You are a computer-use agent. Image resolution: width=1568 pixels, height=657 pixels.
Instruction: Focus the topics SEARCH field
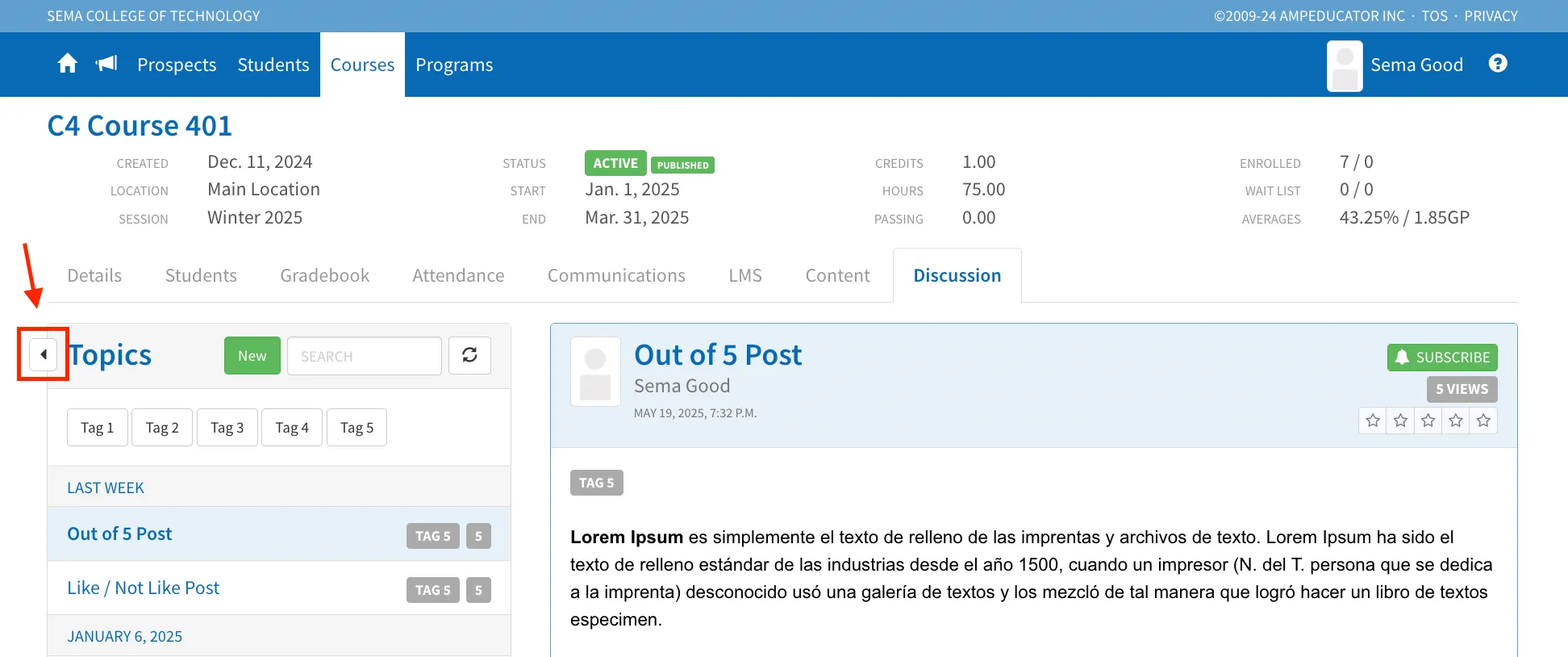pyautogui.click(x=365, y=356)
